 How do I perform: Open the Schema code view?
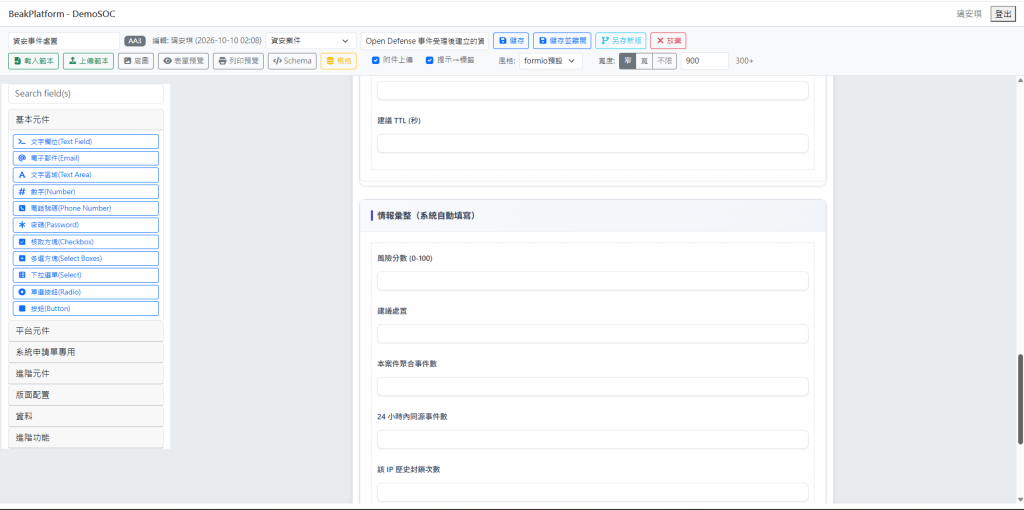[x=292, y=61]
